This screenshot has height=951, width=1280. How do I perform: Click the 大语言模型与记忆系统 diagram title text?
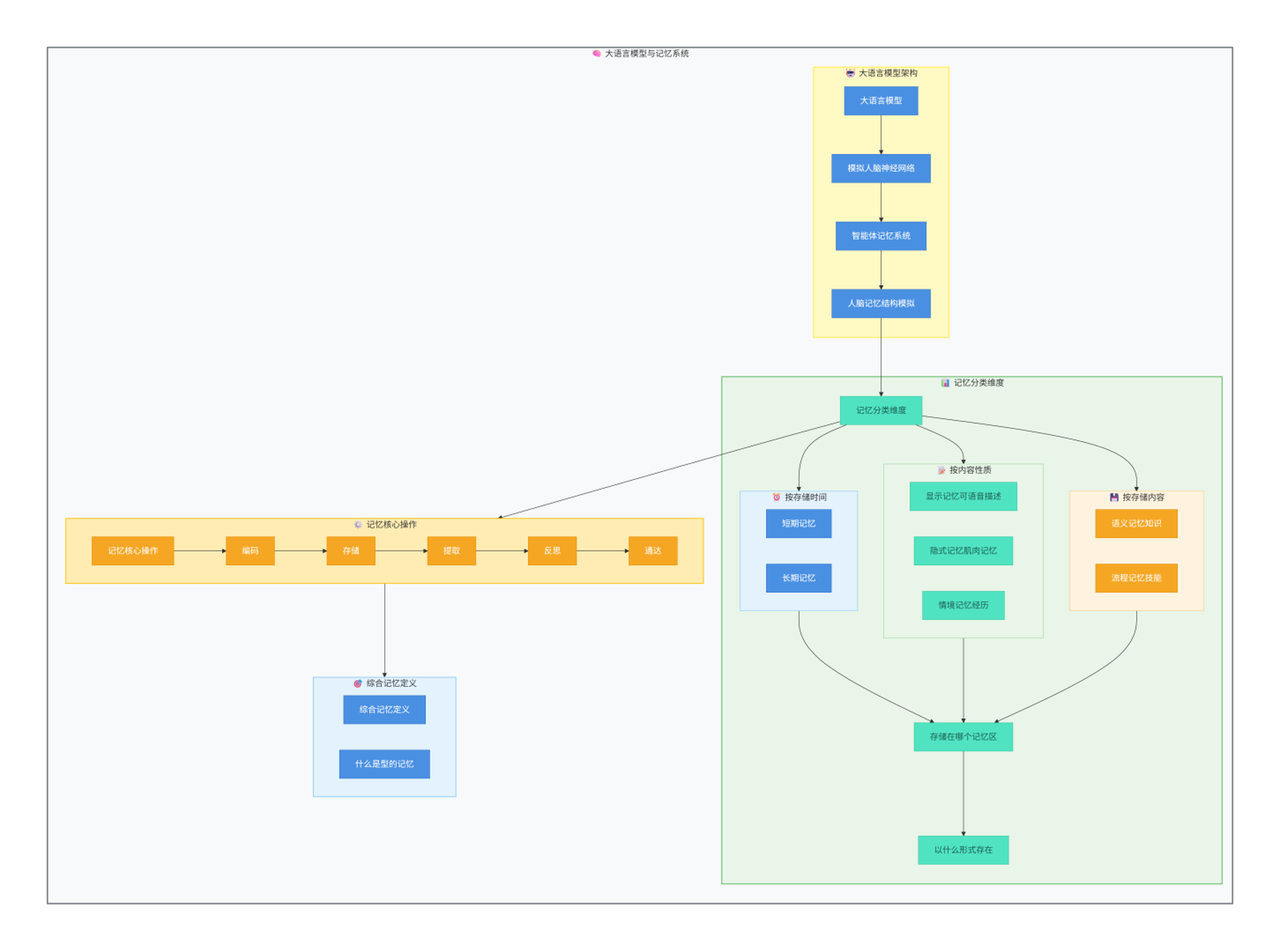pyautogui.click(x=647, y=54)
